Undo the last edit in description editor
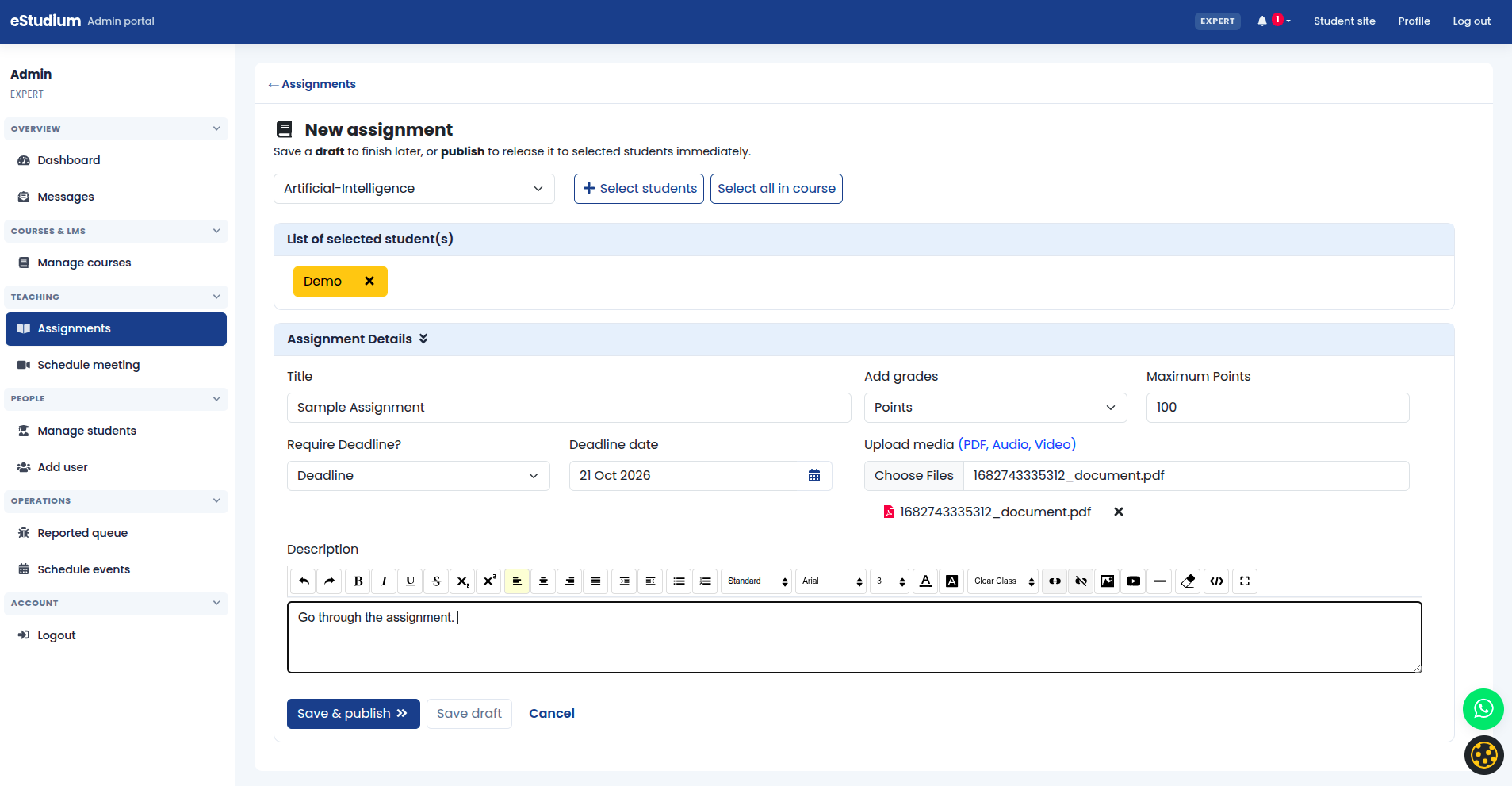Screen dimensions: 1512x786 [x=304, y=581]
